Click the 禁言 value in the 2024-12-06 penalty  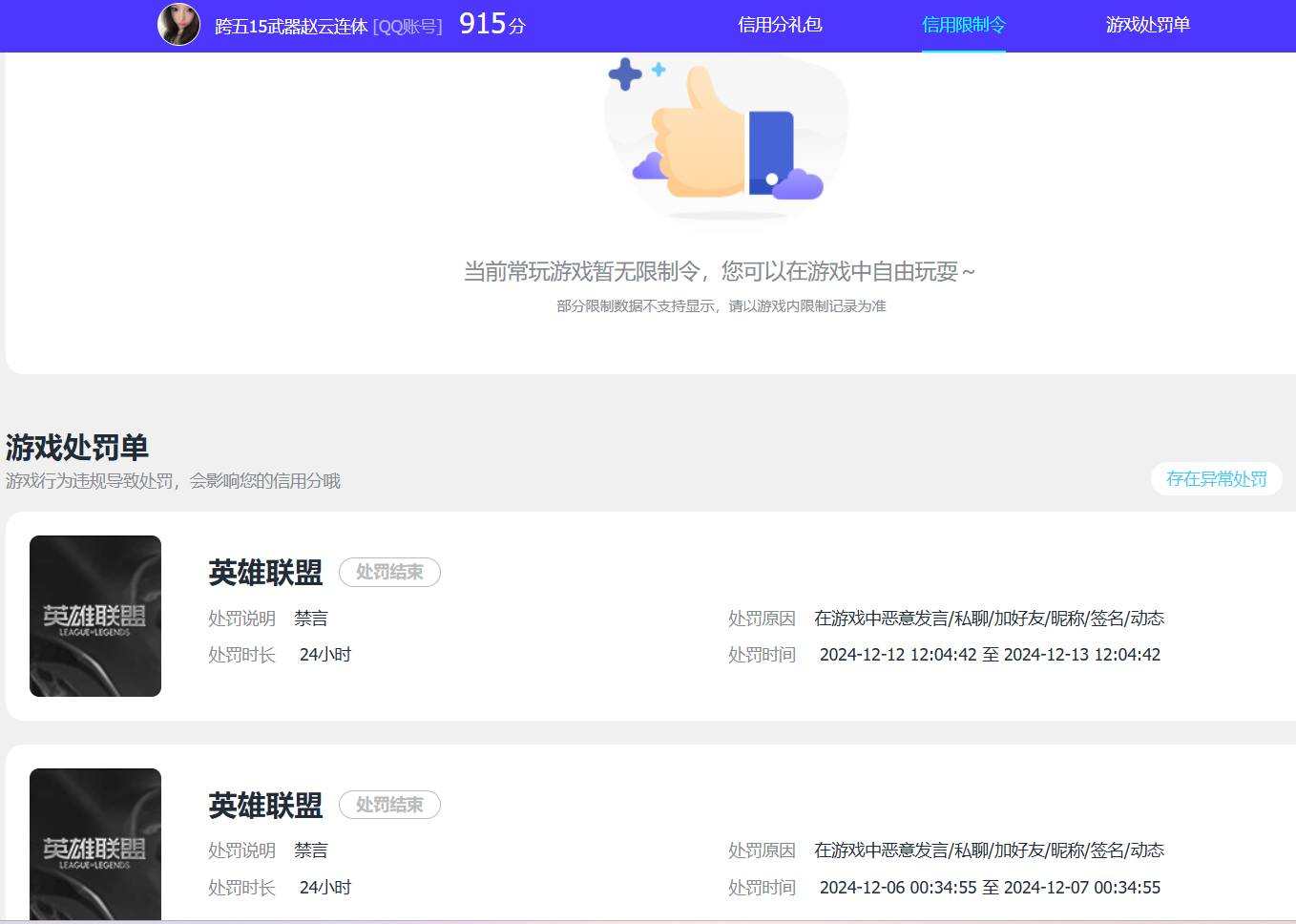(311, 850)
